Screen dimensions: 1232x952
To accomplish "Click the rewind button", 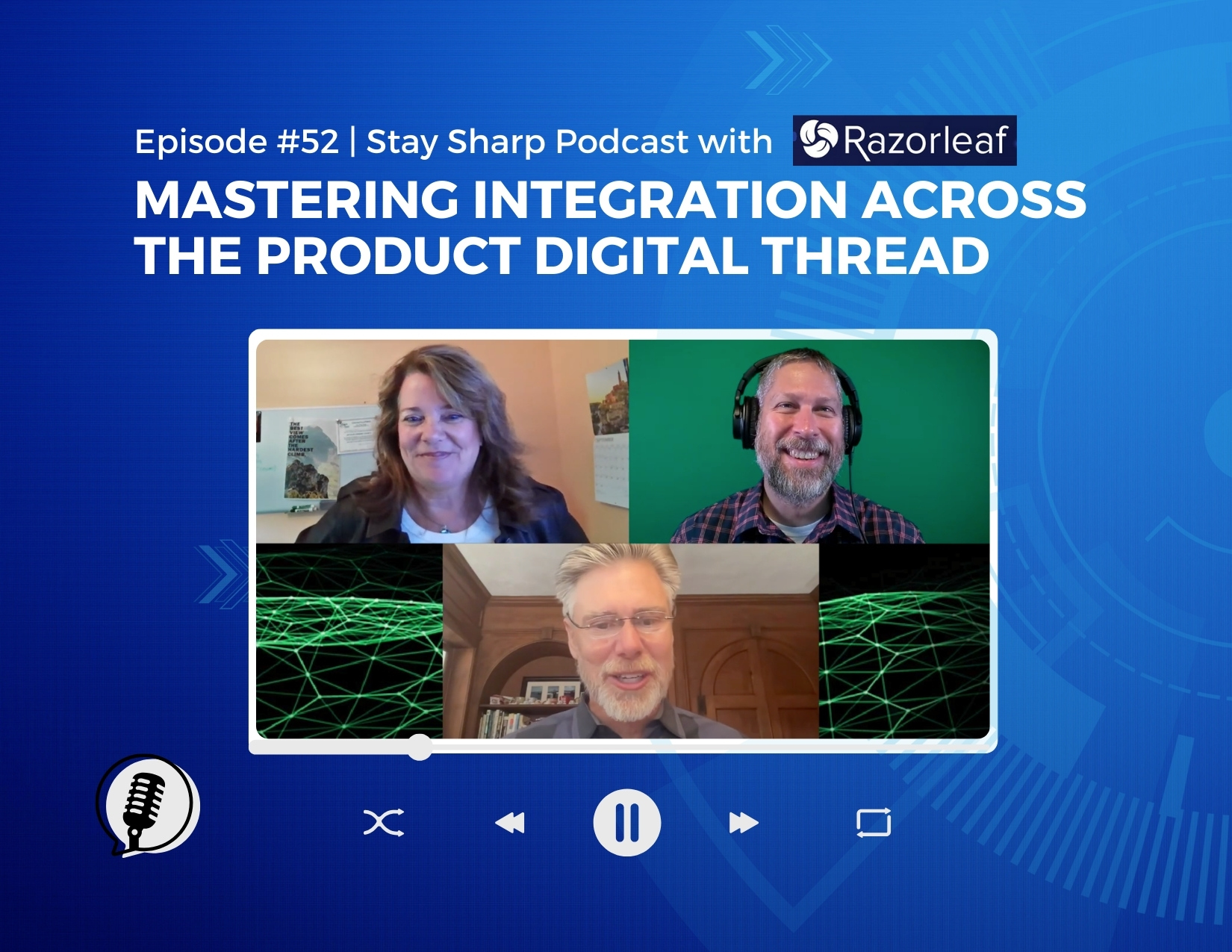I will point(510,823).
